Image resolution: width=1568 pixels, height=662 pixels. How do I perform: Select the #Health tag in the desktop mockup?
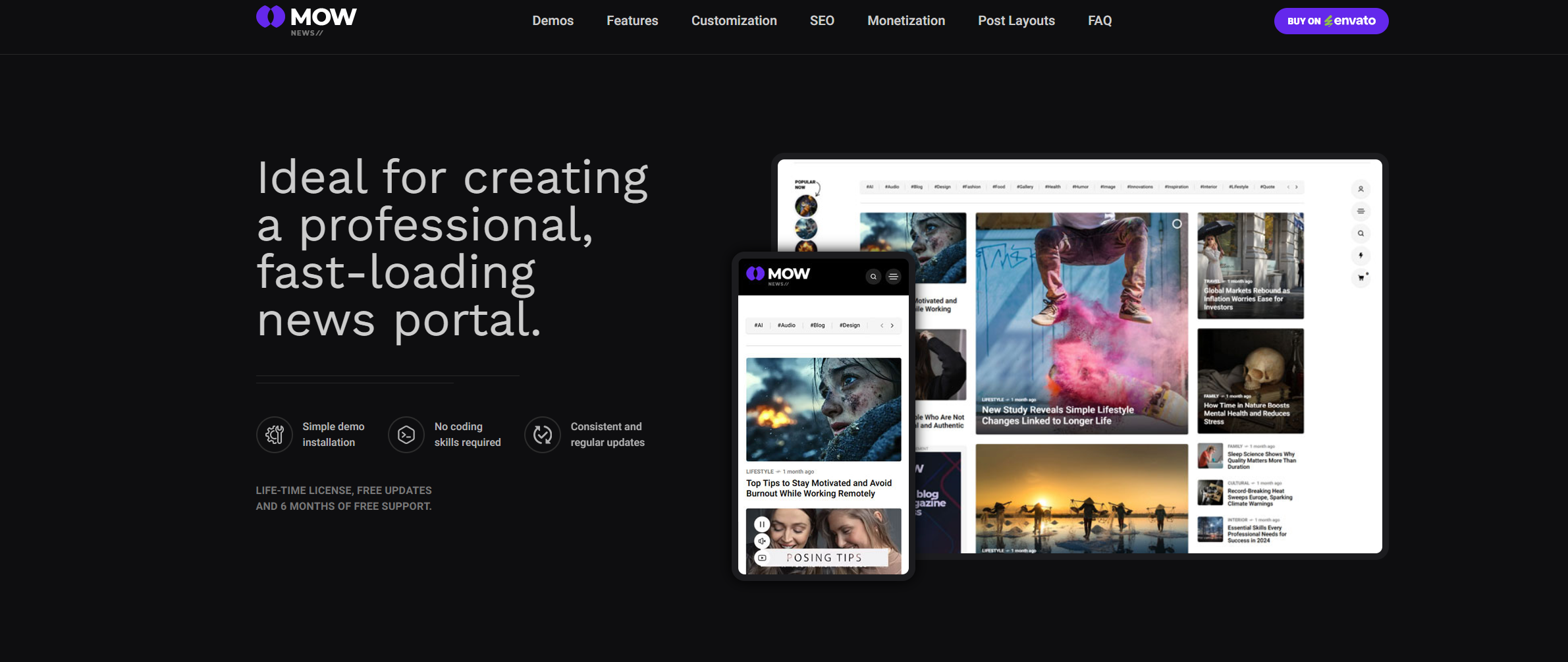pos(1053,187)
